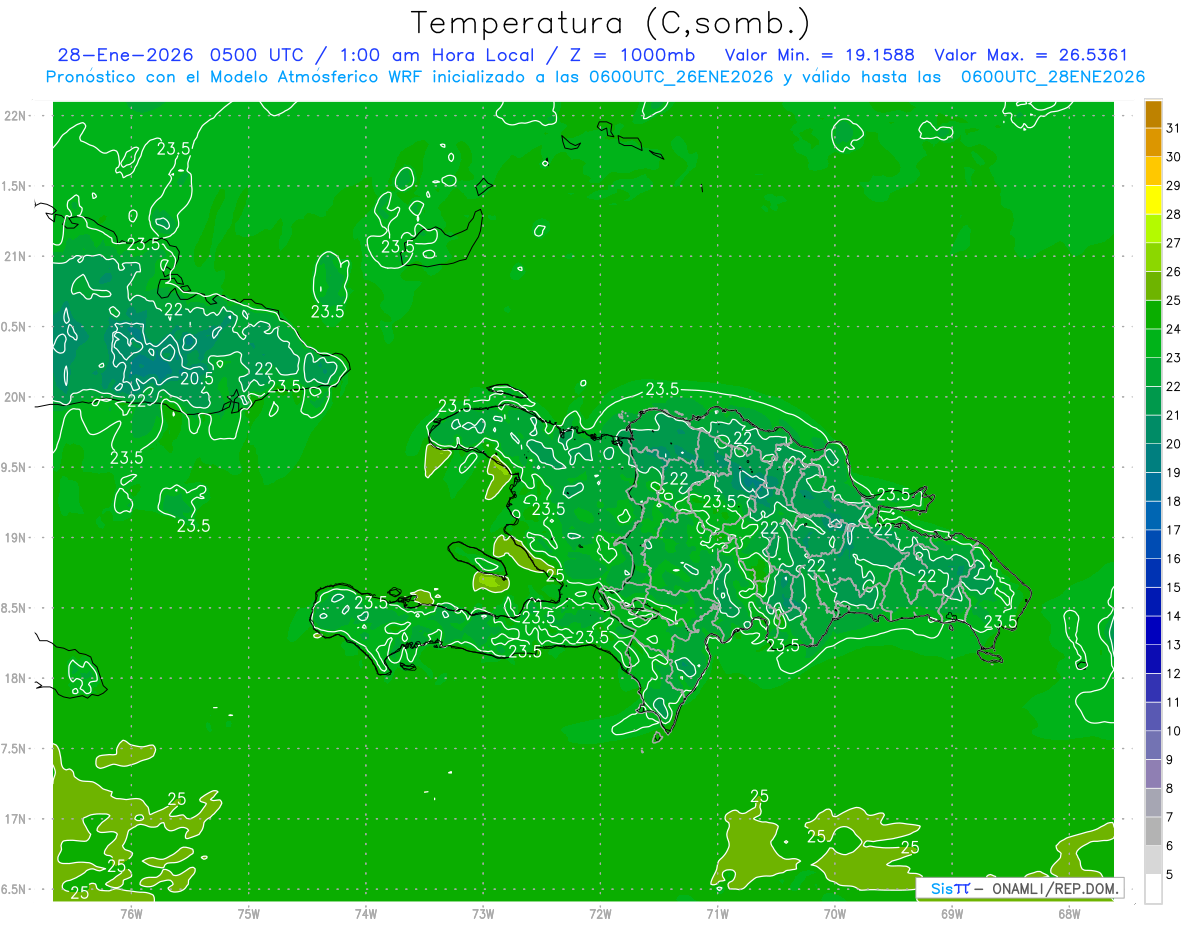This screenshot has width=1200, height=927.
Task: Click the "18N" latitude axis label
Action: tap(15, 678)
